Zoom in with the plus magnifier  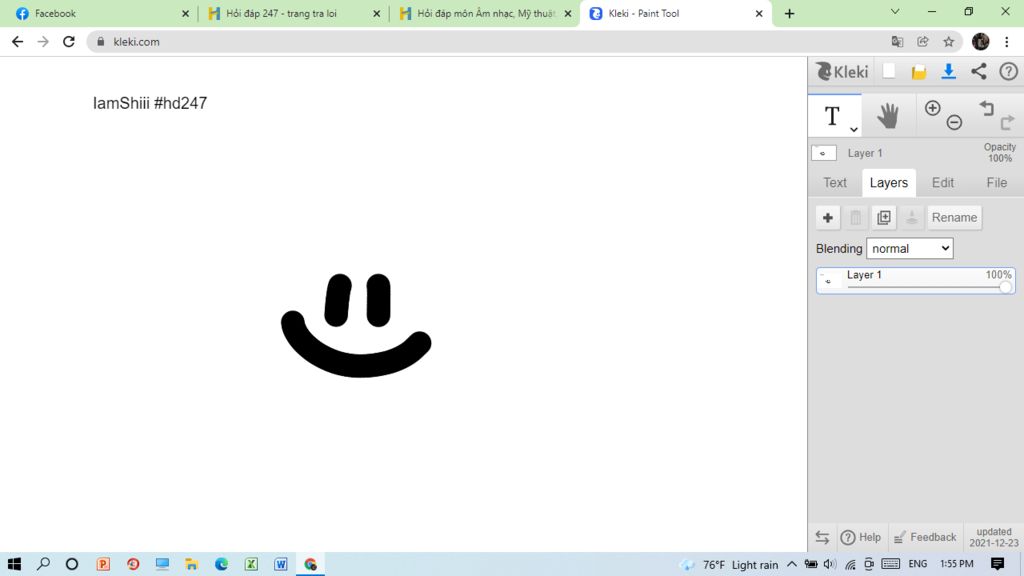click(933, 108)
